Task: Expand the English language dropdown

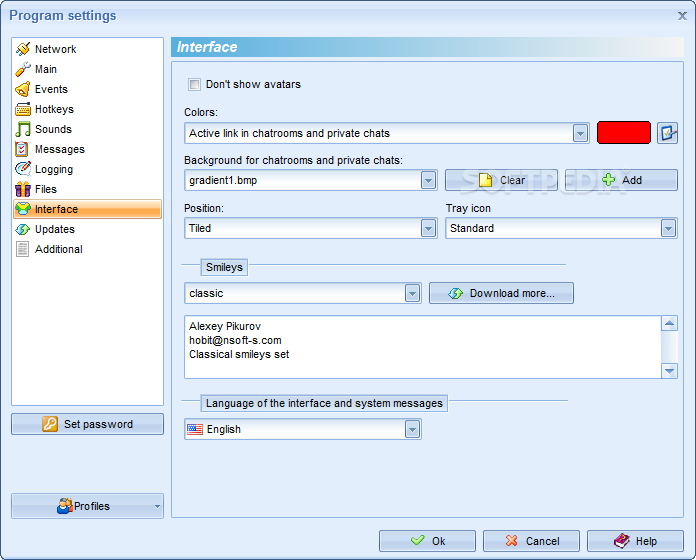Action: (x=412, y=429)
